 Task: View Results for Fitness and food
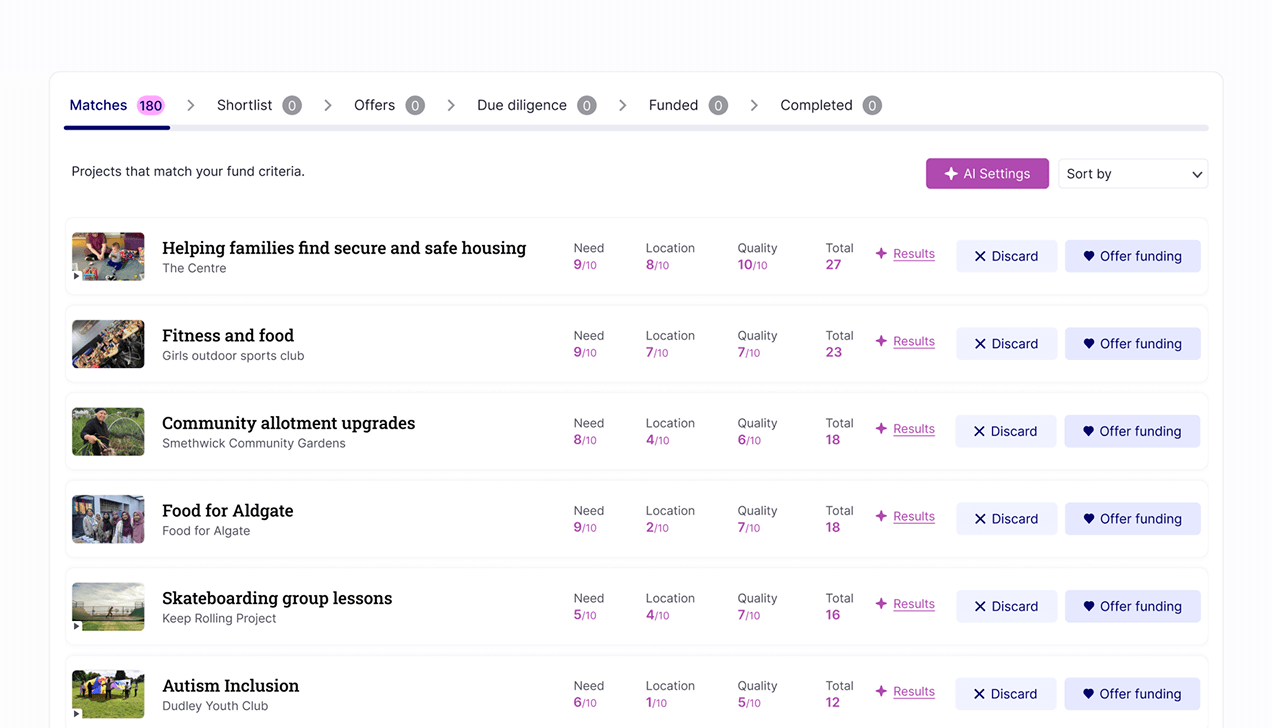914,341
